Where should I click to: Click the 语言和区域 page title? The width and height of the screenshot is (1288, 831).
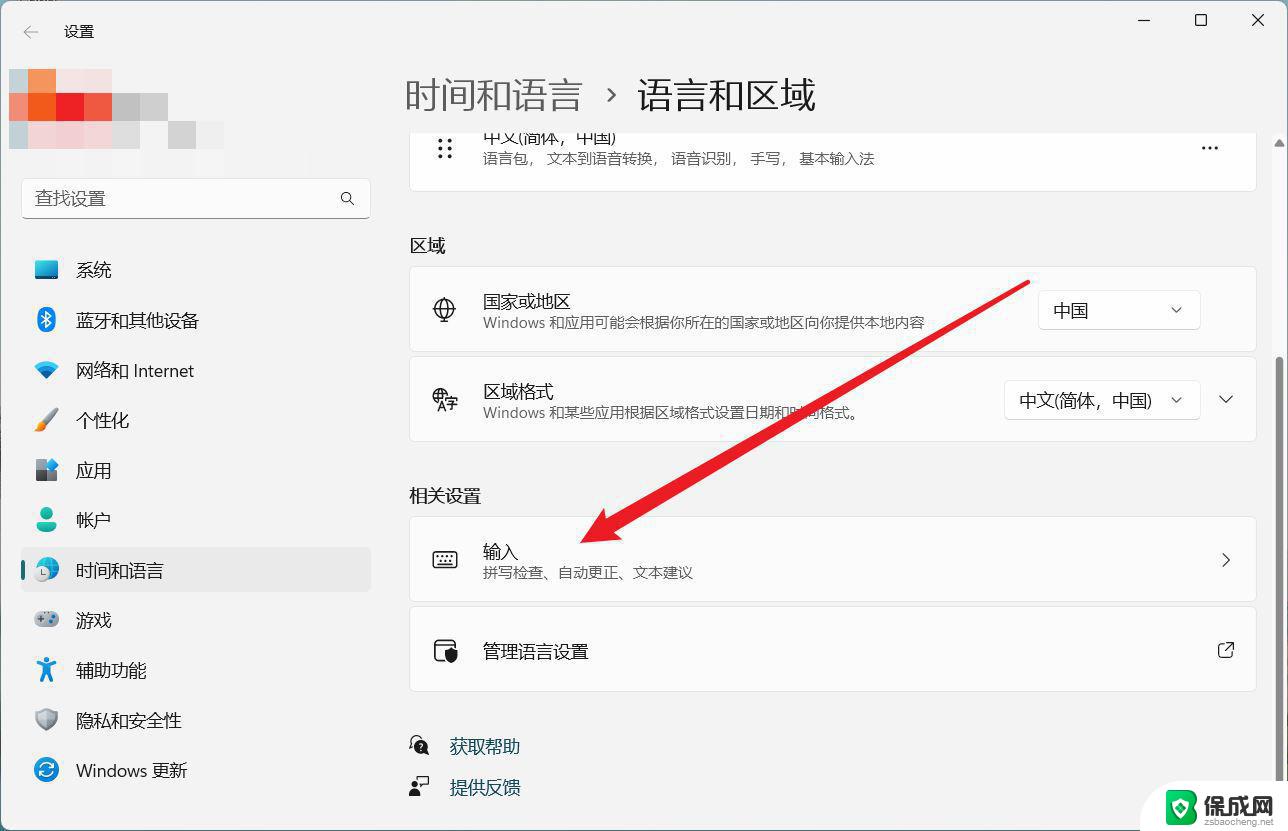point(726,95)
